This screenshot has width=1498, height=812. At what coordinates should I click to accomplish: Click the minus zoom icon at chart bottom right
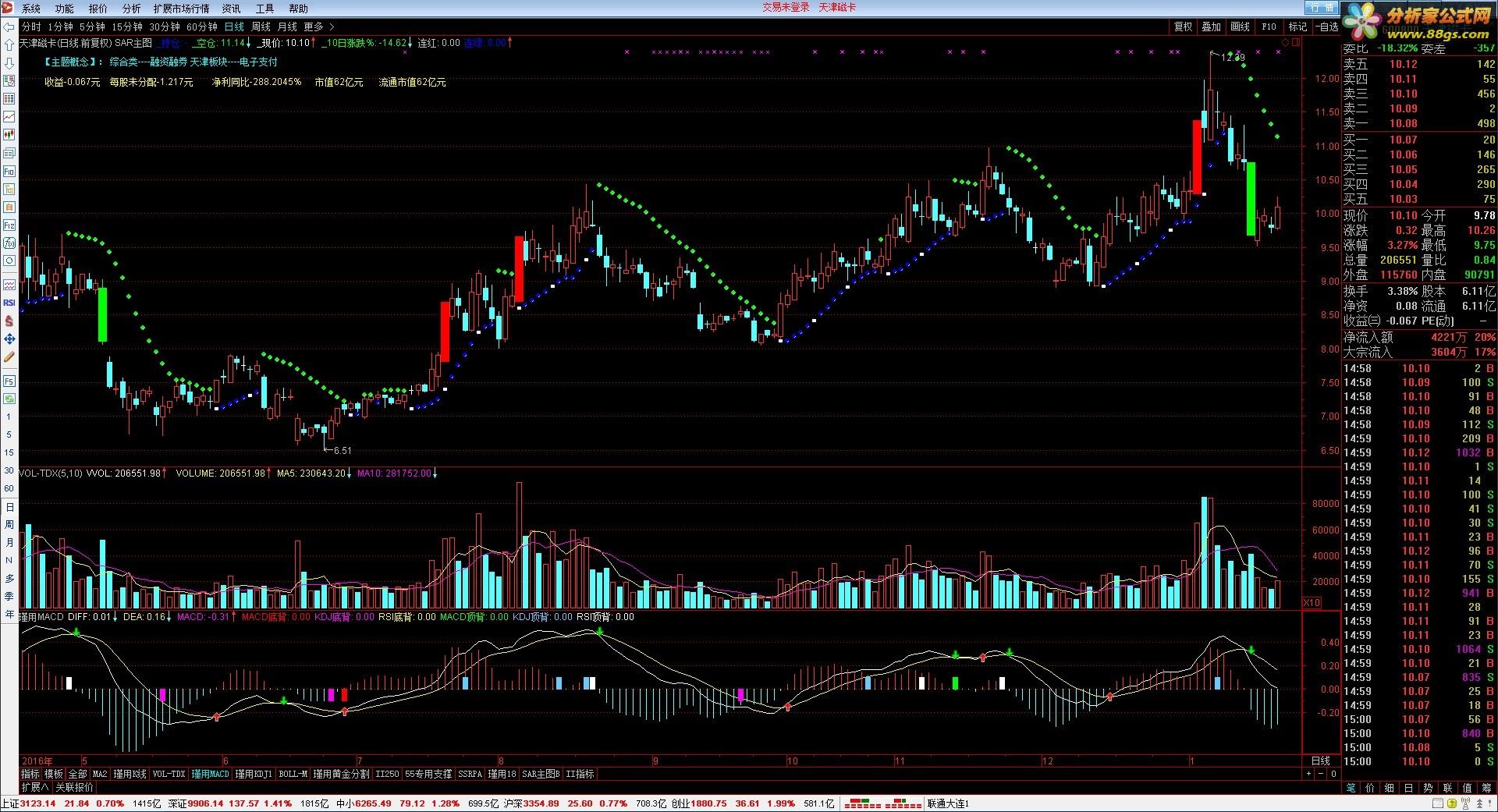pos(1321,774)
